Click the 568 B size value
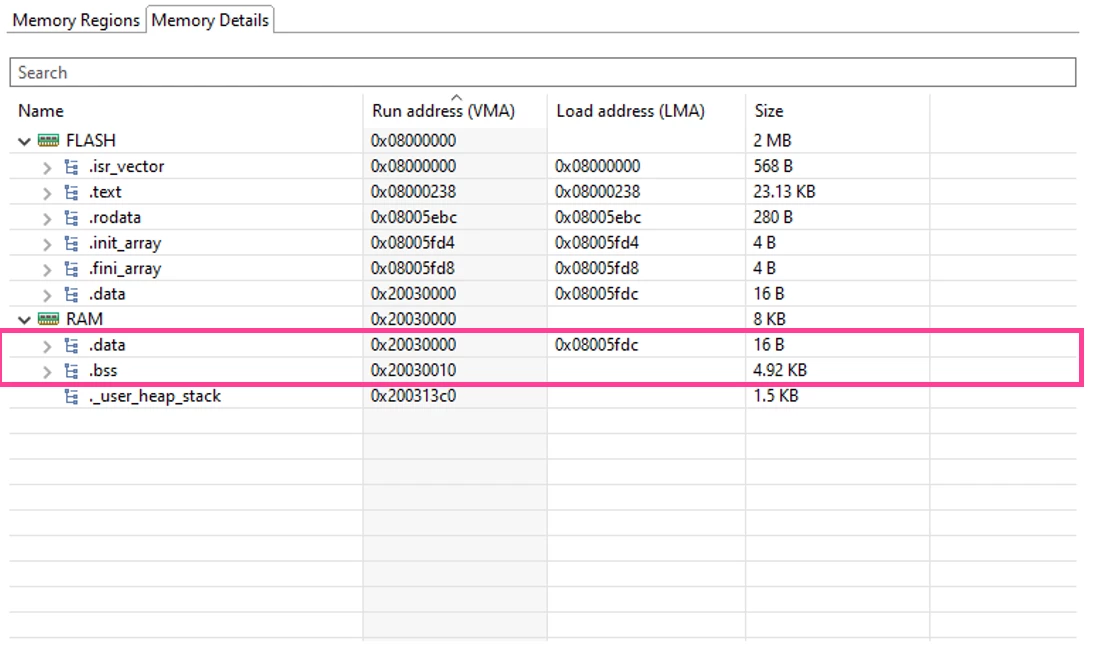Screen dimensions: 1099x654 click(x=773, y=166)
